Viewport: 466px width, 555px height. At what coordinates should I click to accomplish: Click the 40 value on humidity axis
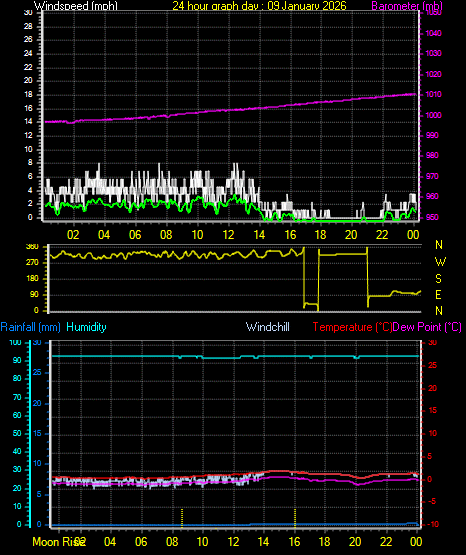pos(17,451)
